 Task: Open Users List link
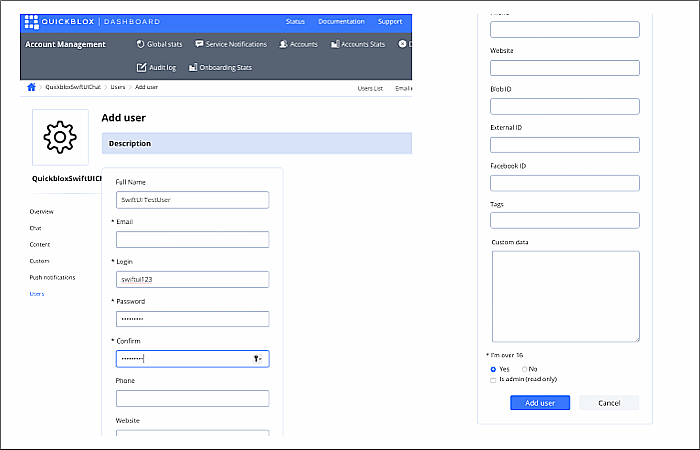(x=370, y=88)
